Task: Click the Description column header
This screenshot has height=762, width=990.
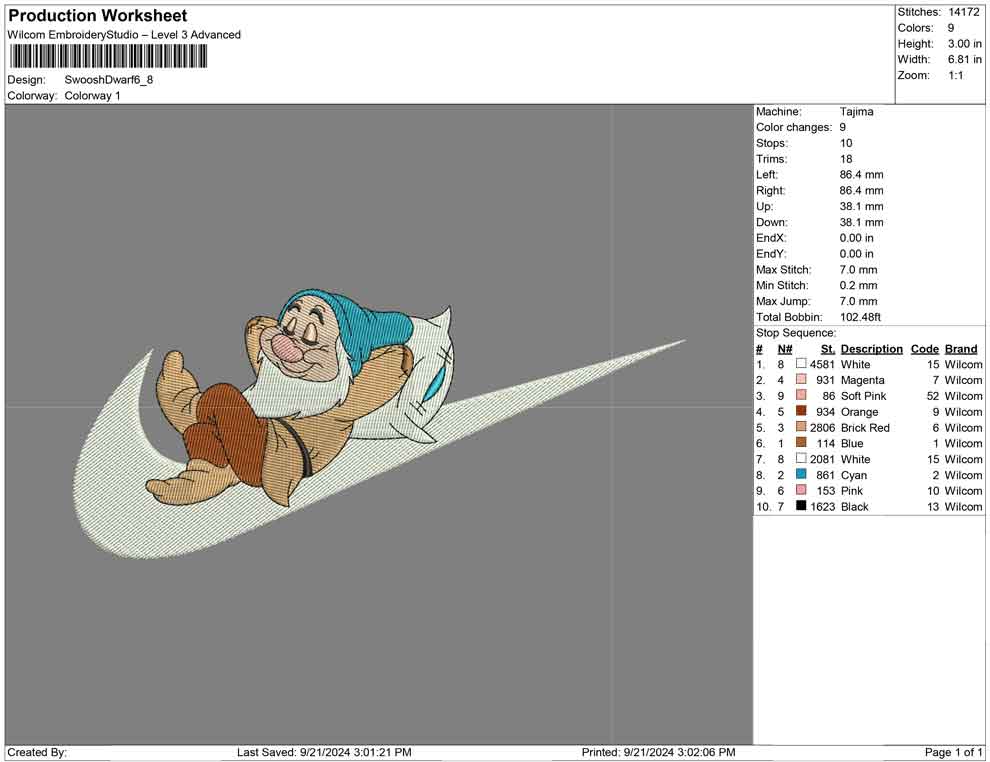Action: (871, 349)
